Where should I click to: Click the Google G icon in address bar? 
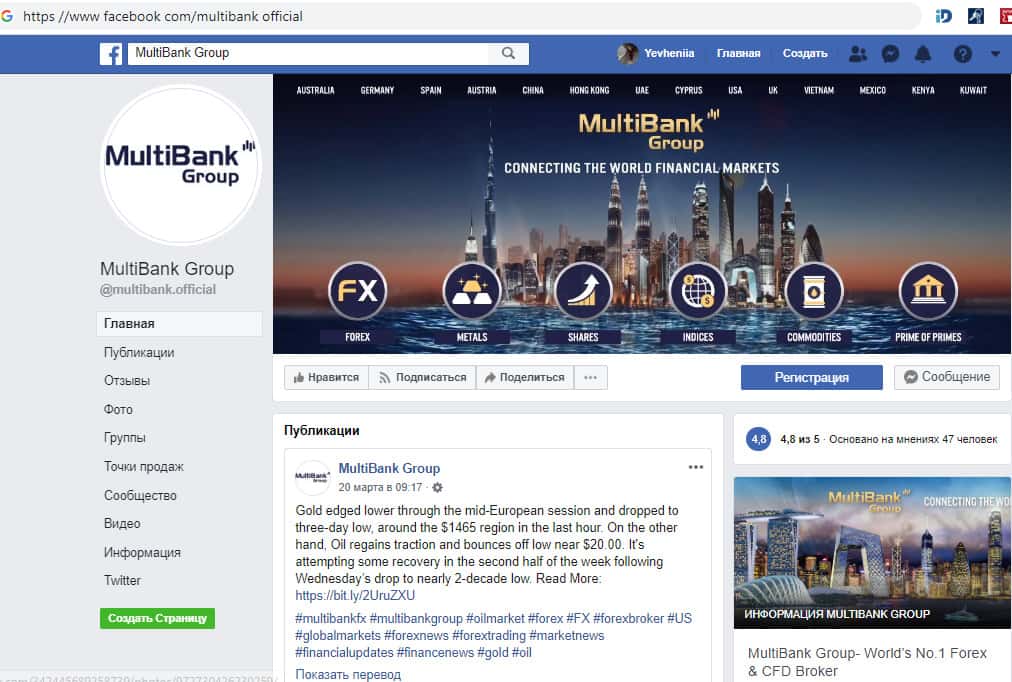coord(7,16)
